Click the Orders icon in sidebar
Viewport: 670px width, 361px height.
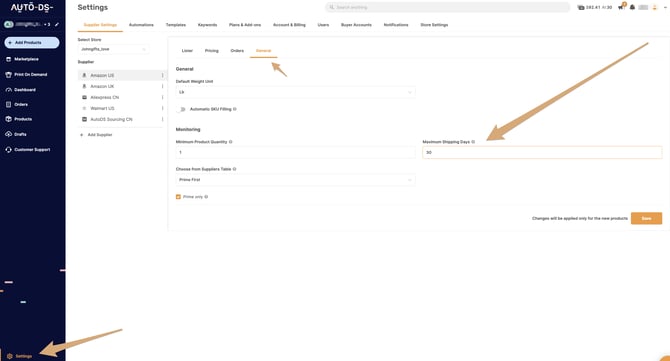9,104
